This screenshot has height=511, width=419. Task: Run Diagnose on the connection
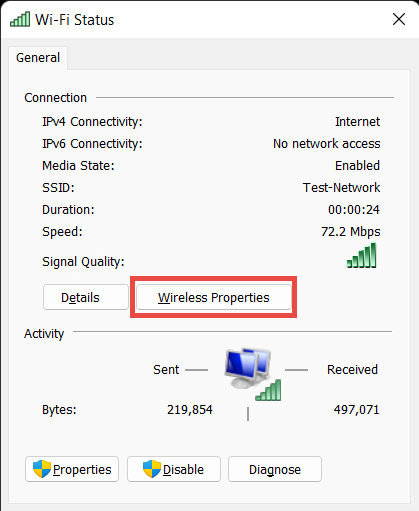coord(275,469)
